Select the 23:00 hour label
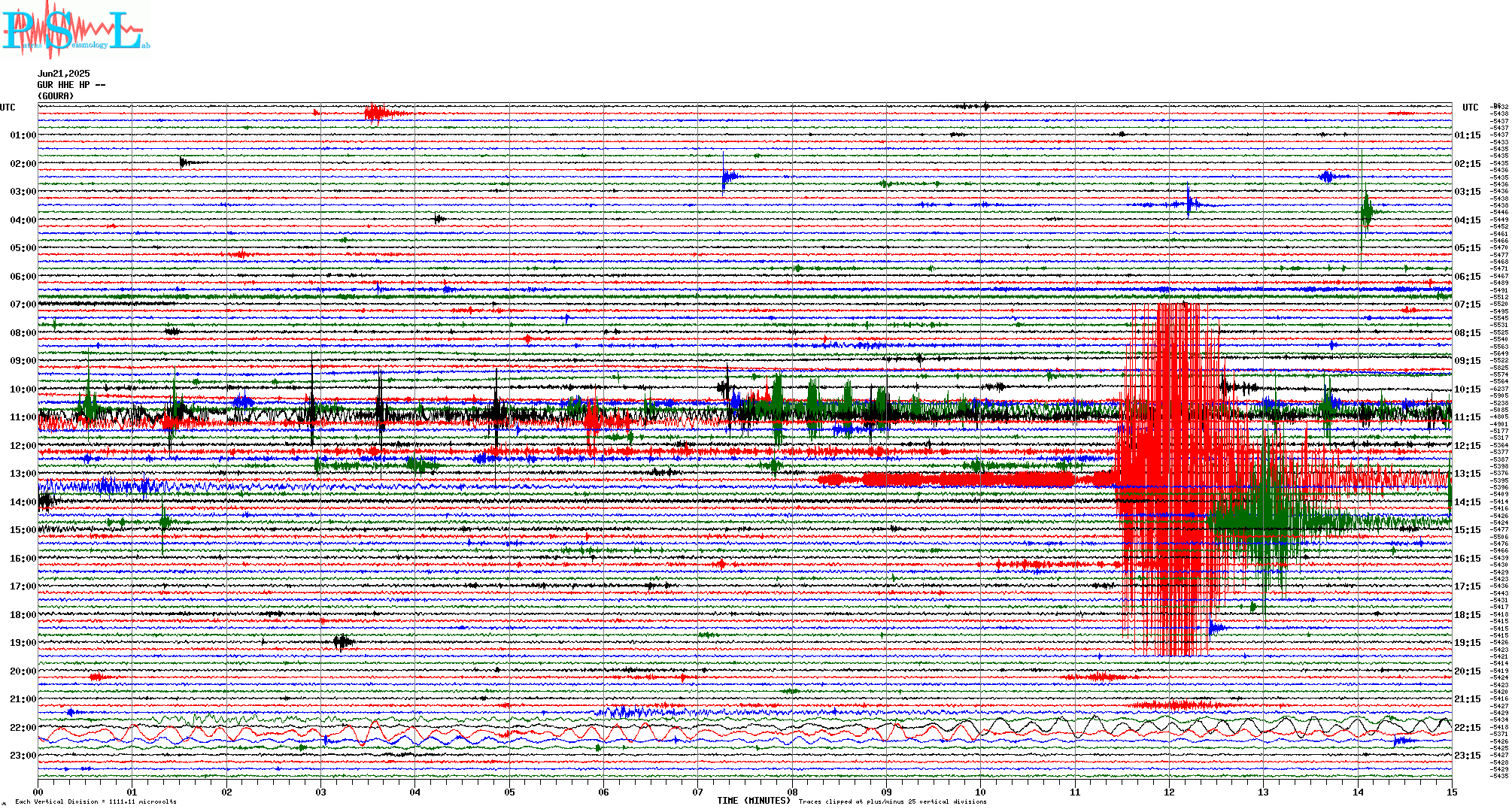This screenshot has width=1512, height=812. pos(23,756)
